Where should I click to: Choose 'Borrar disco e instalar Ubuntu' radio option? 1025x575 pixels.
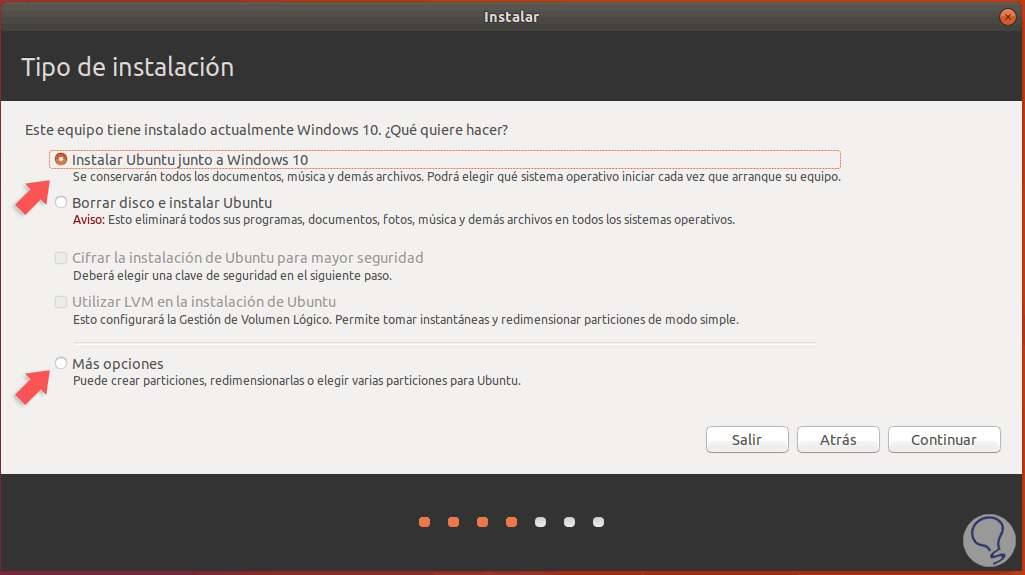pyautogui.click(x=61, y=203)
